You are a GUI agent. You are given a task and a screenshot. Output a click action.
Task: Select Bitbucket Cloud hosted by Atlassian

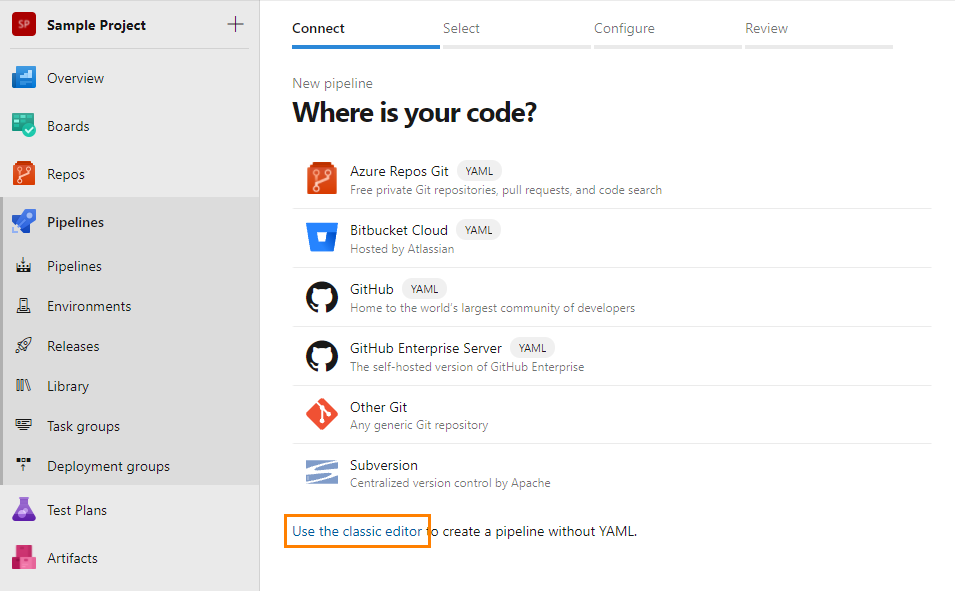pyautogui.click(x=398, y=230)
